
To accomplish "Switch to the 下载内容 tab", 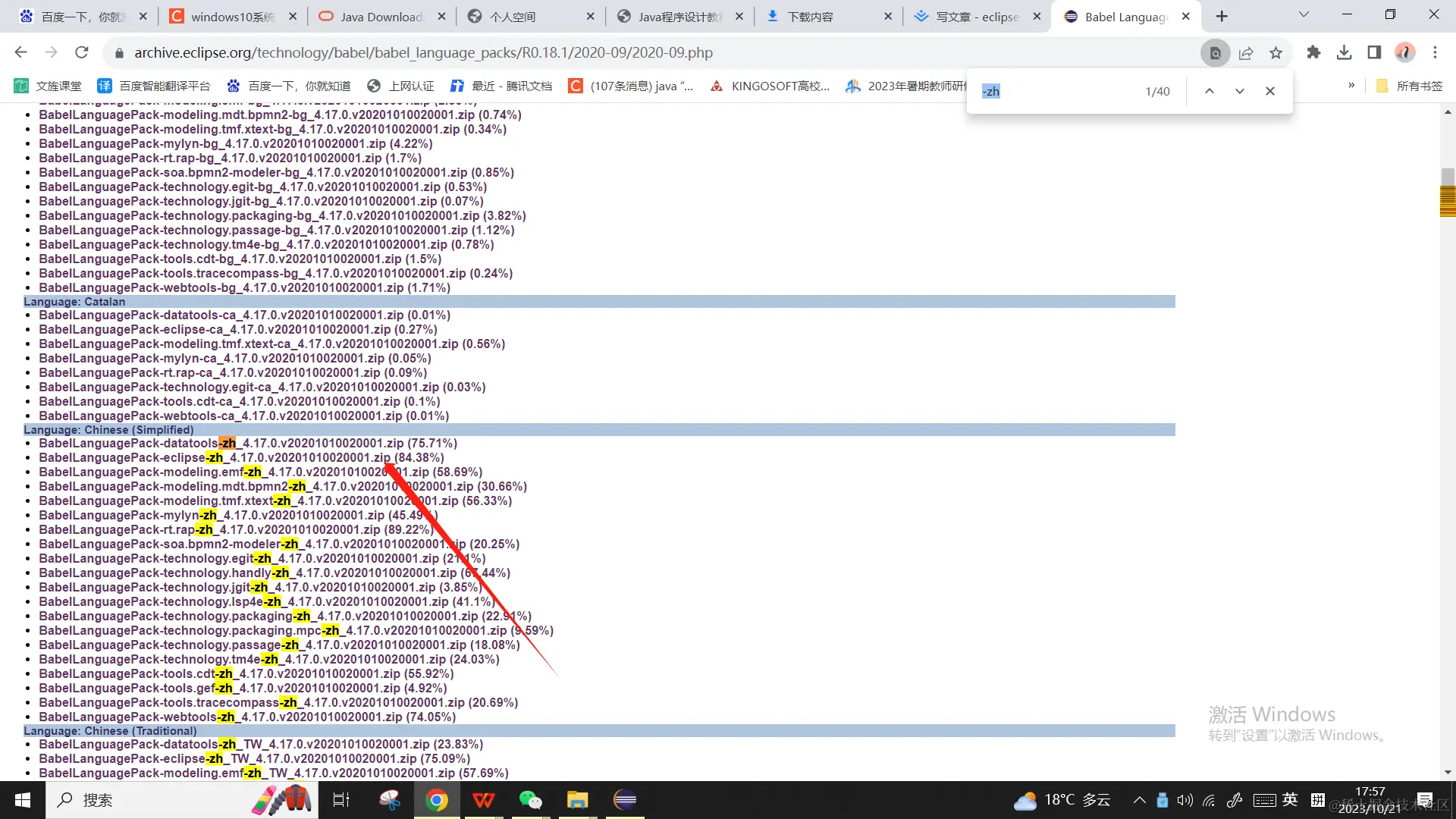I will coord(810,17).
